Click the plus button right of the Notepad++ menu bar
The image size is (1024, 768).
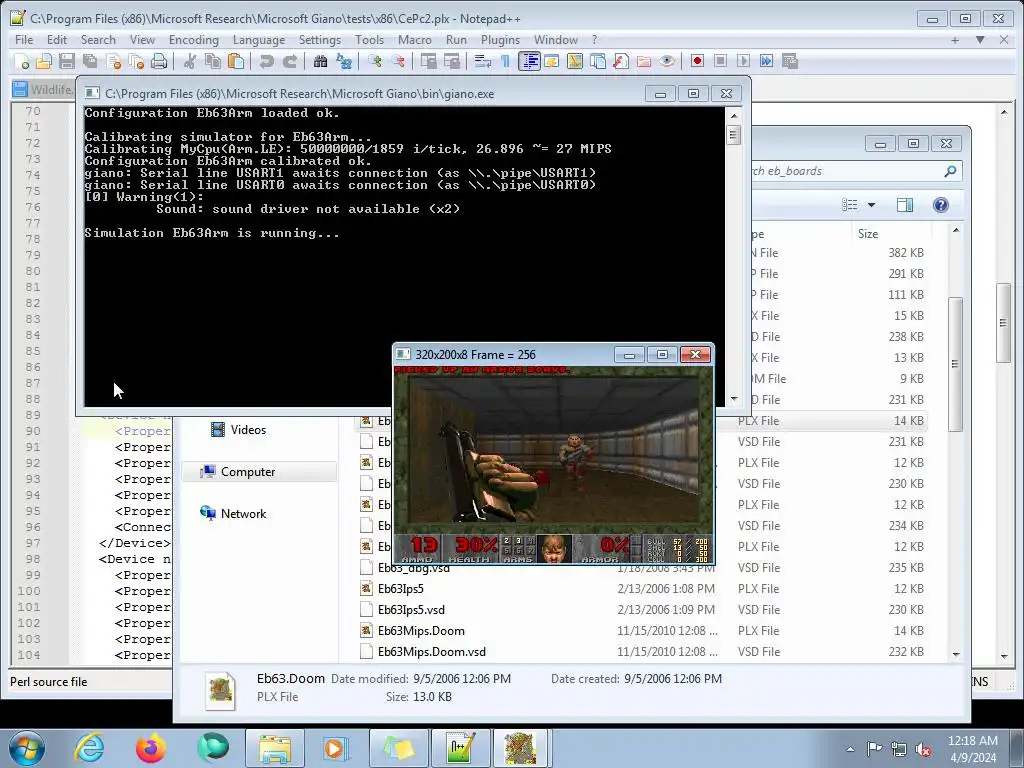[x=955, y=40]
